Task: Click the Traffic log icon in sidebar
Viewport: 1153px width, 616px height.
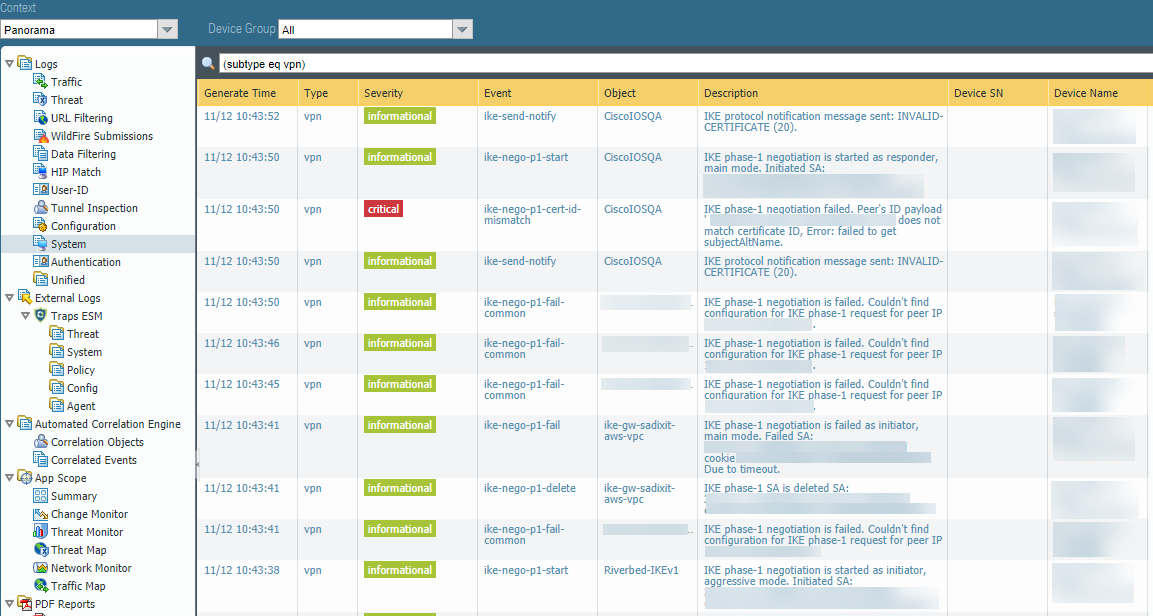Action: pyautogui.click(x=41, y=82)
